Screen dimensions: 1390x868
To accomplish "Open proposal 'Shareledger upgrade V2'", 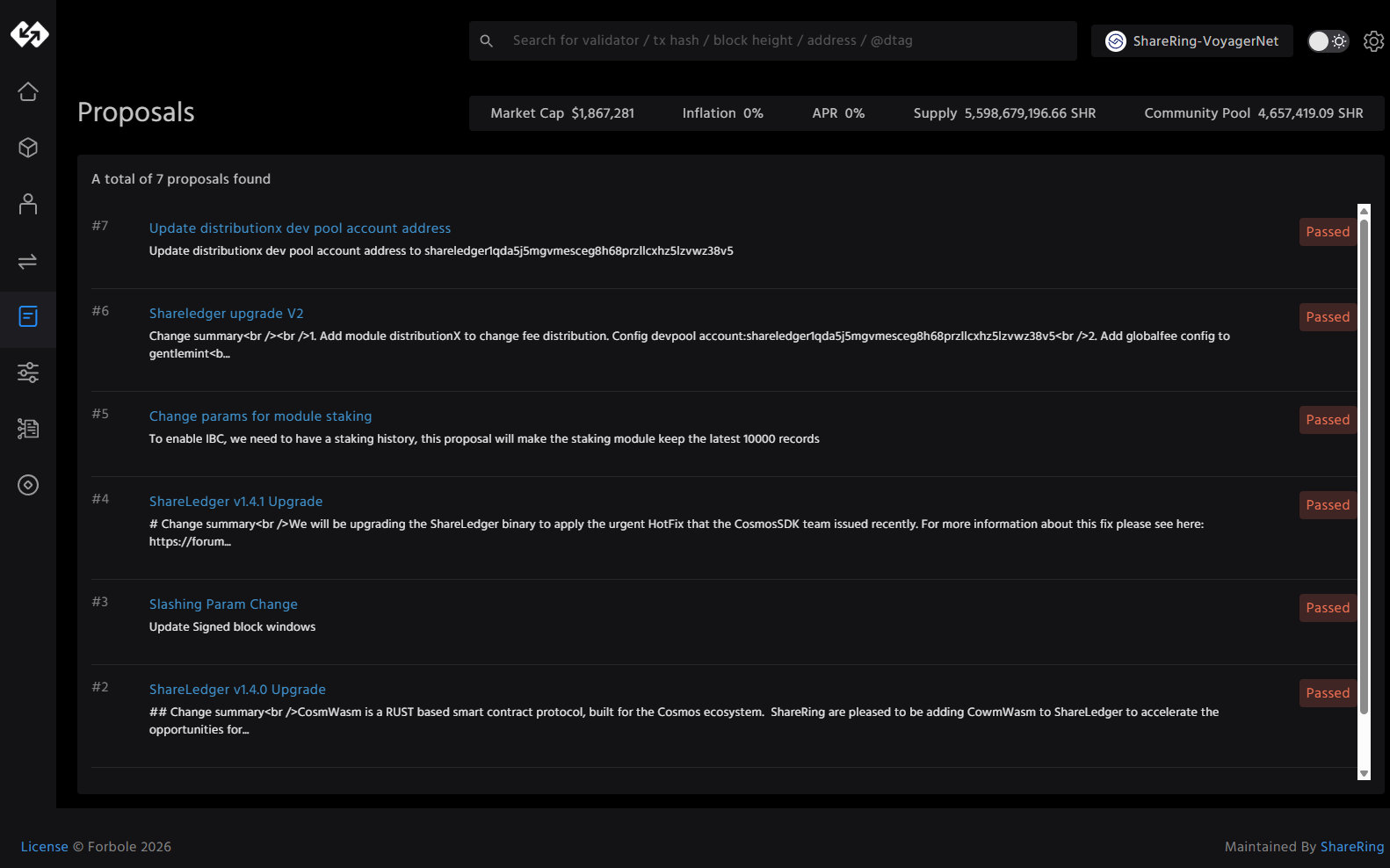I will (226, 314).
